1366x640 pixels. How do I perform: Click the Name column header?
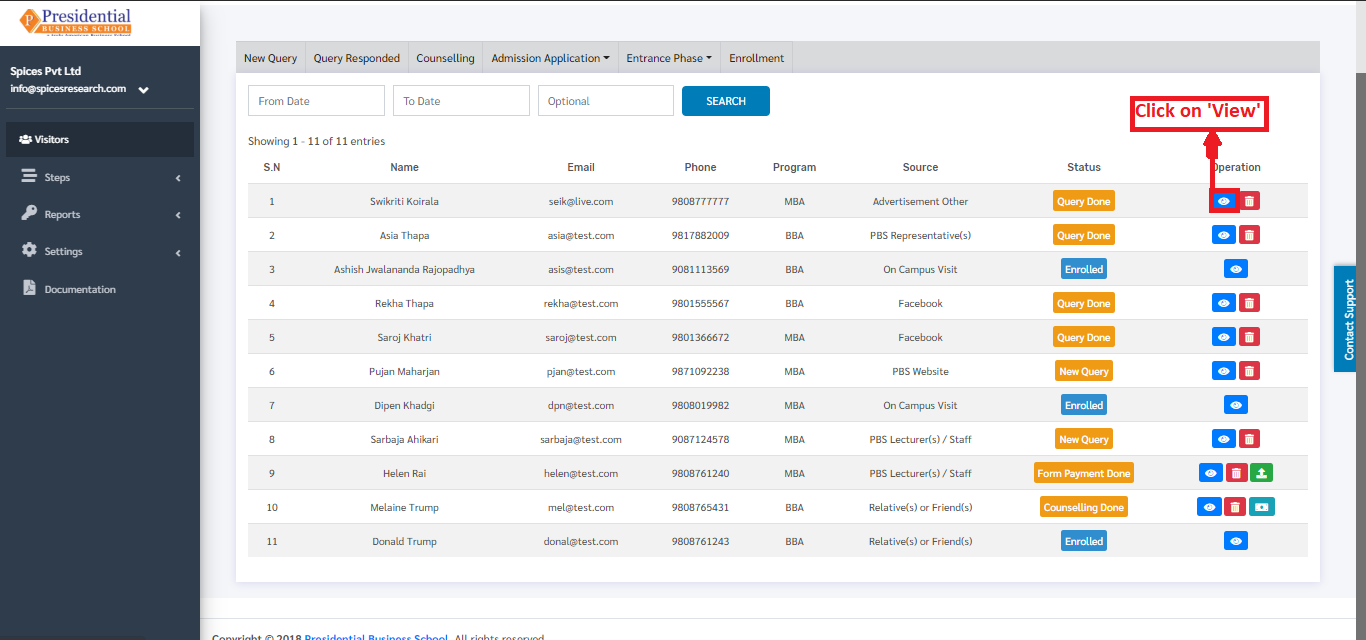(x=404, y=167)
